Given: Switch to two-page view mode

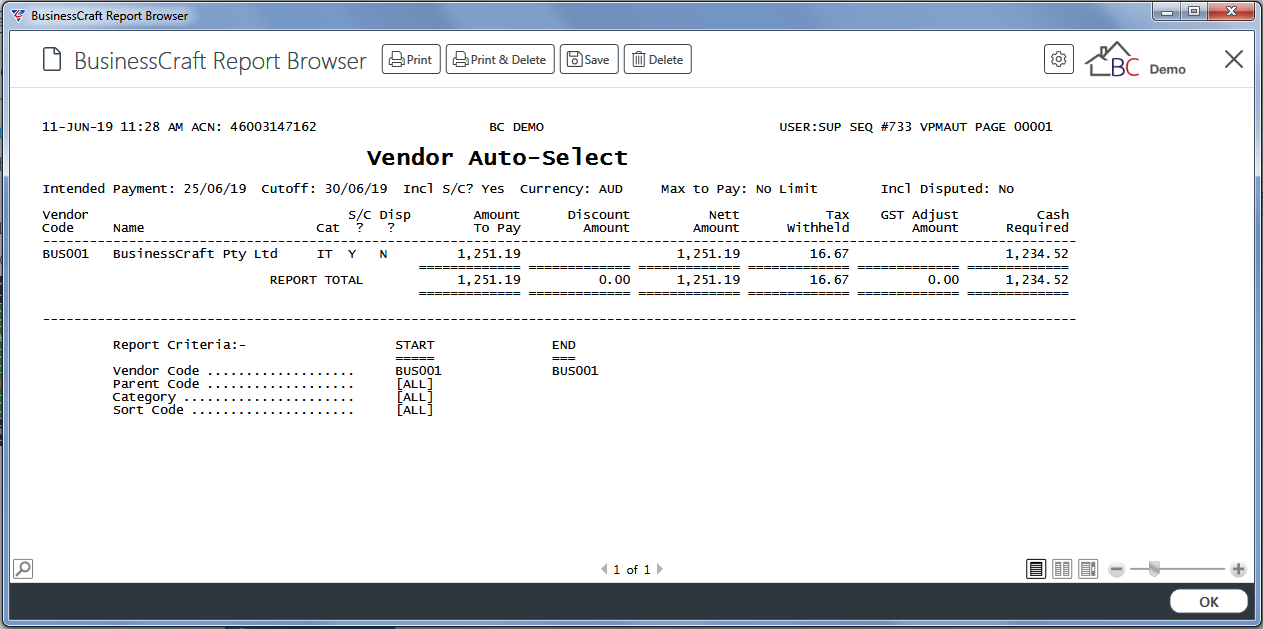Looking at the screenshot, I should pos(1062,569).
